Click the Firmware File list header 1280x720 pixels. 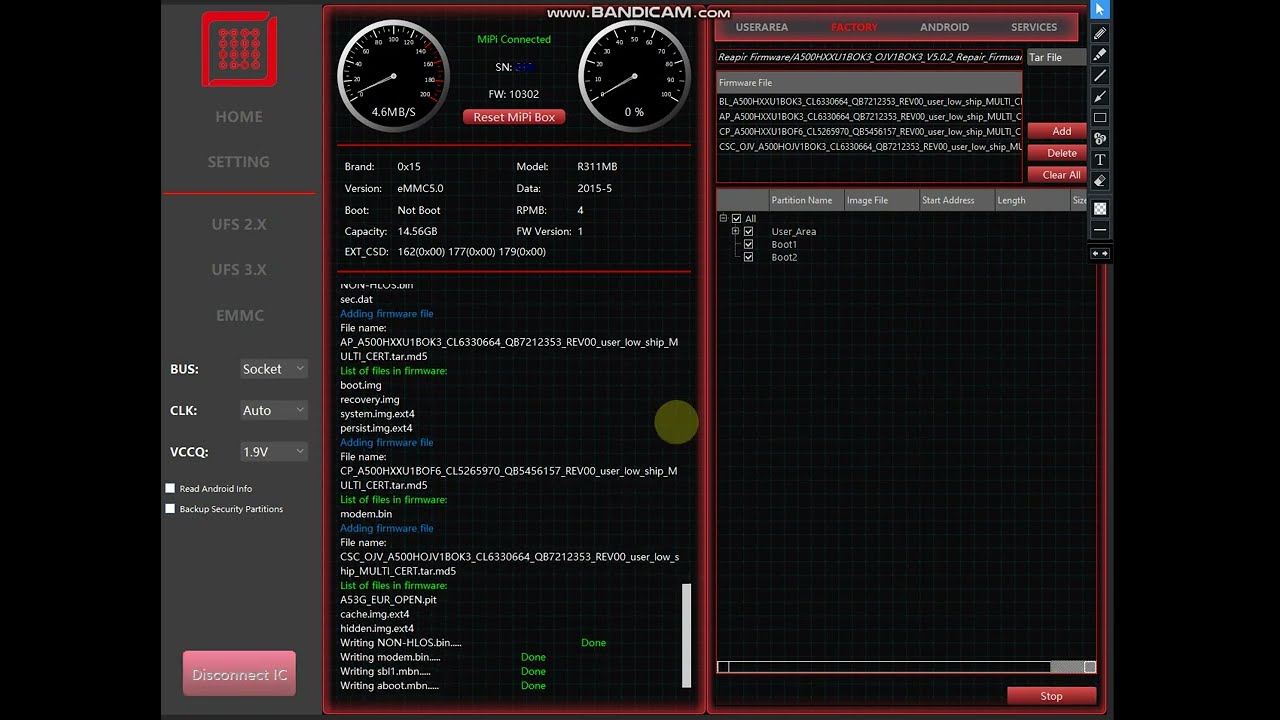pos(869,83)
